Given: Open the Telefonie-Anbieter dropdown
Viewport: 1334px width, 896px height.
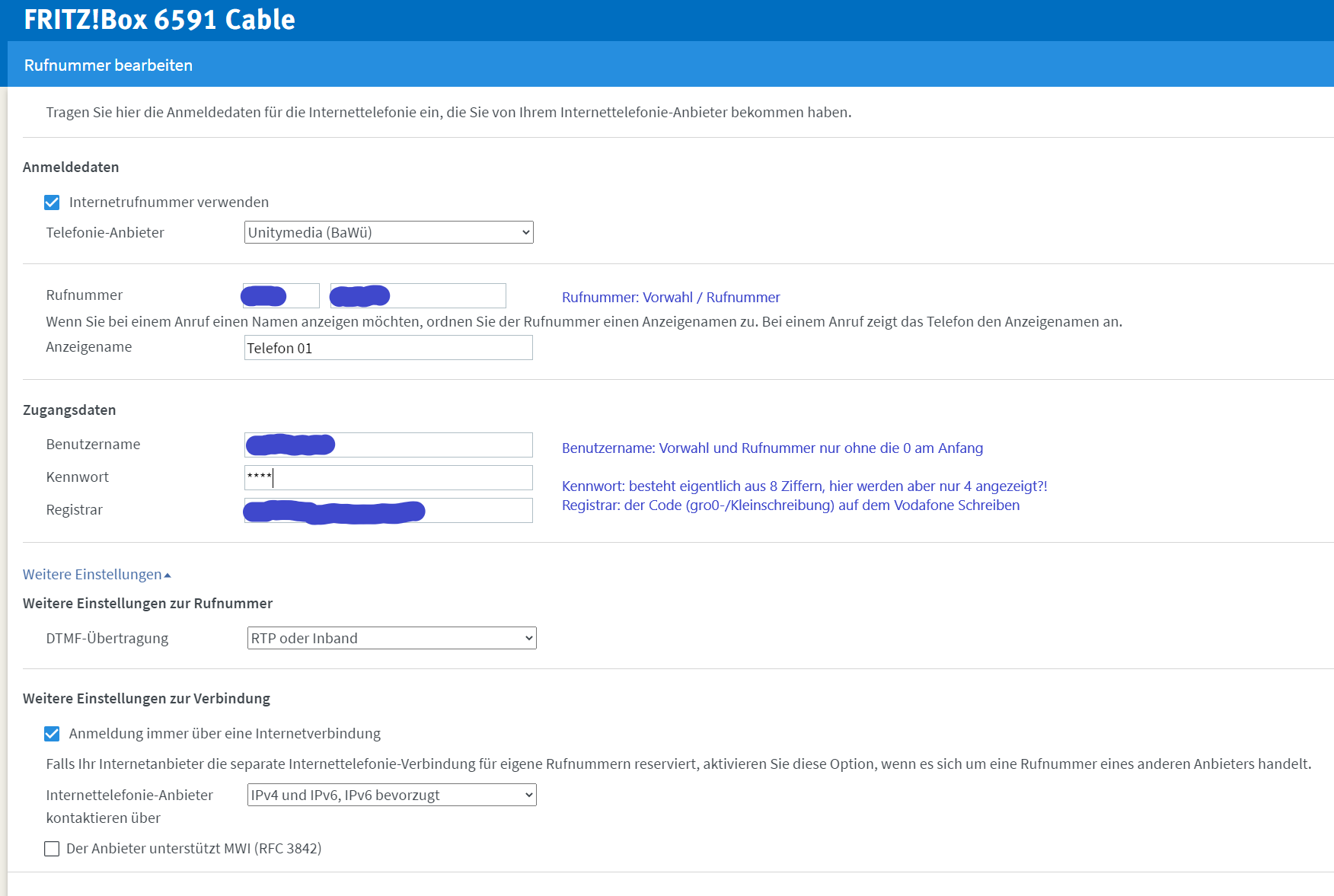Looking at the screenshot, I should (x=388, y=232).
